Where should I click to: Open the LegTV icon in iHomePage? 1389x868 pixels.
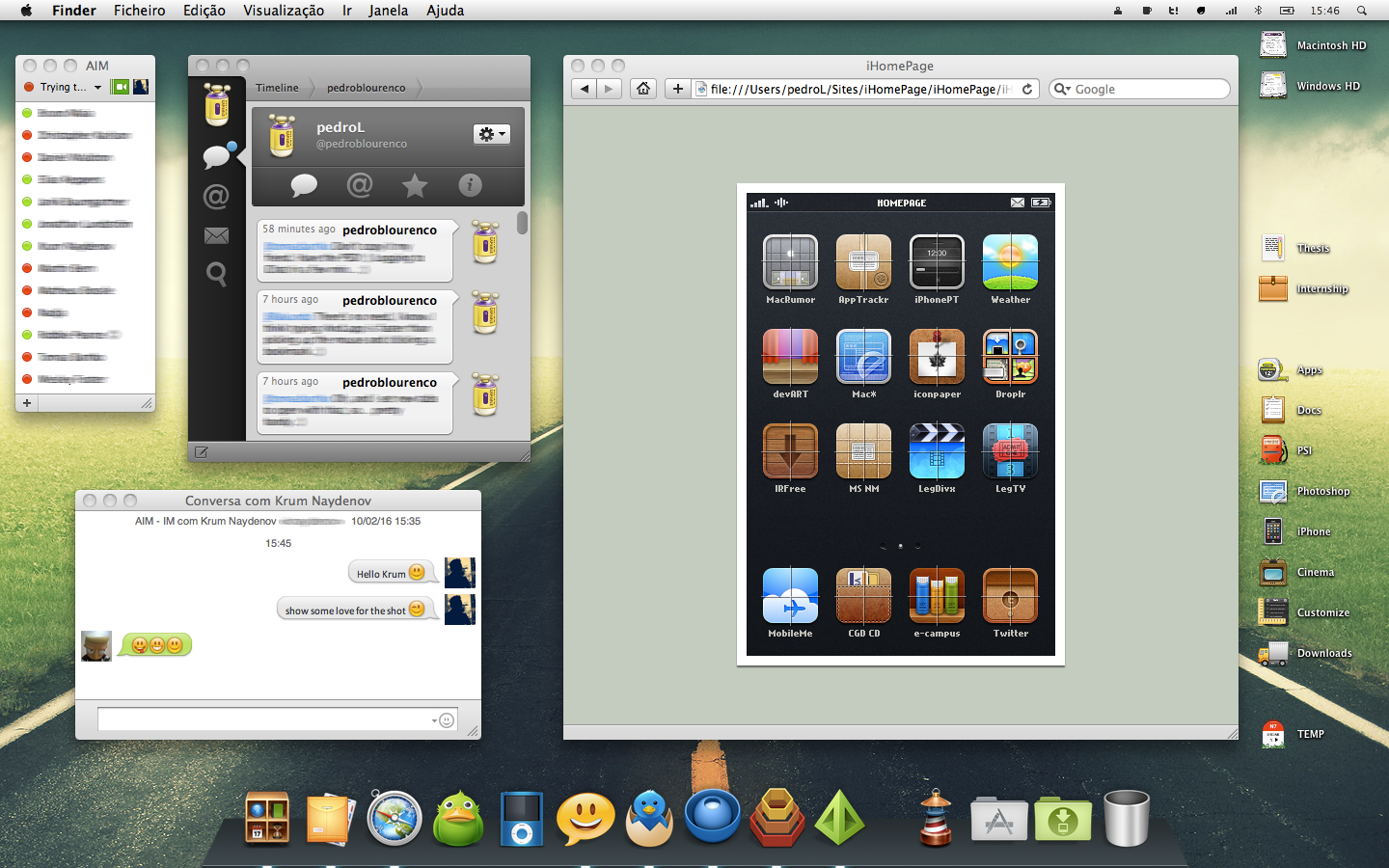(1010, 451)
